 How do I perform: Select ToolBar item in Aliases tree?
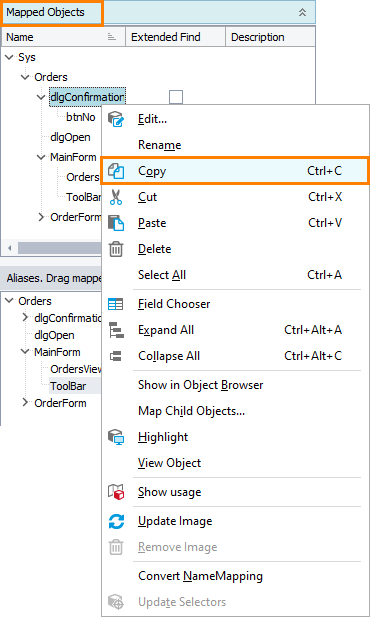[x=68, y=386]
